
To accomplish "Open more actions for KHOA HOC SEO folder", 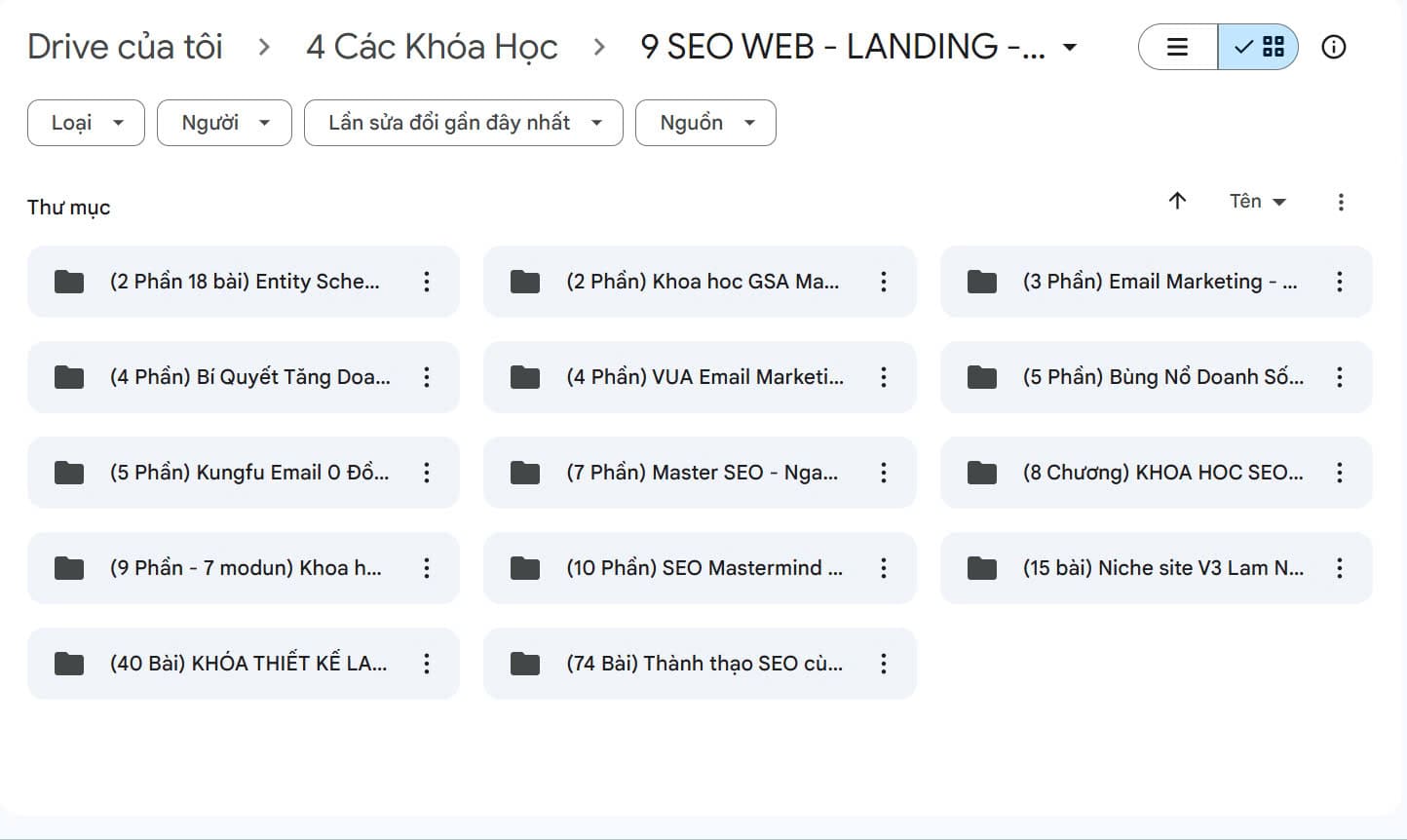I will tap(1340, 473).
